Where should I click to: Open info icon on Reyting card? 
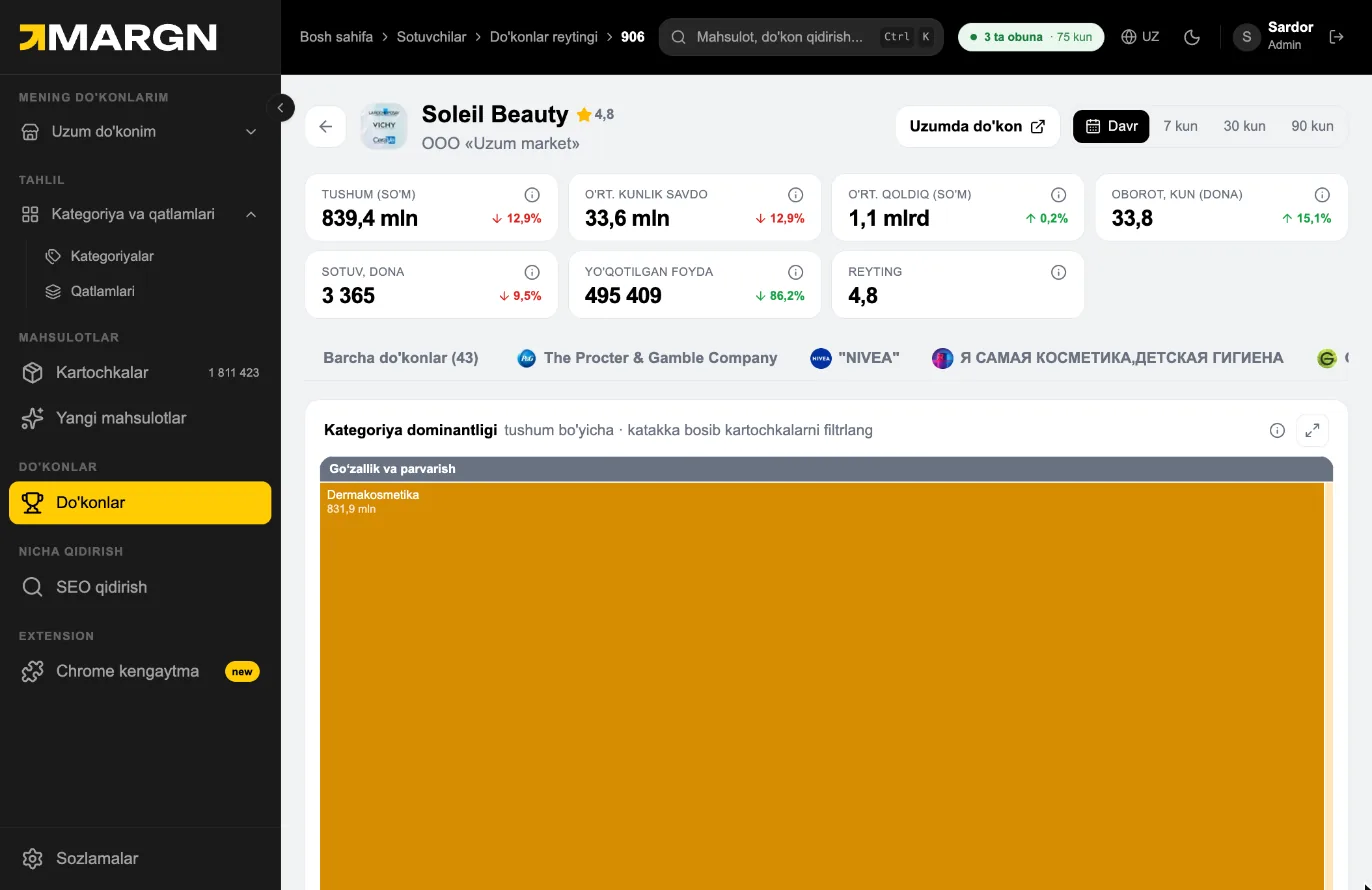coord(1059,272)
